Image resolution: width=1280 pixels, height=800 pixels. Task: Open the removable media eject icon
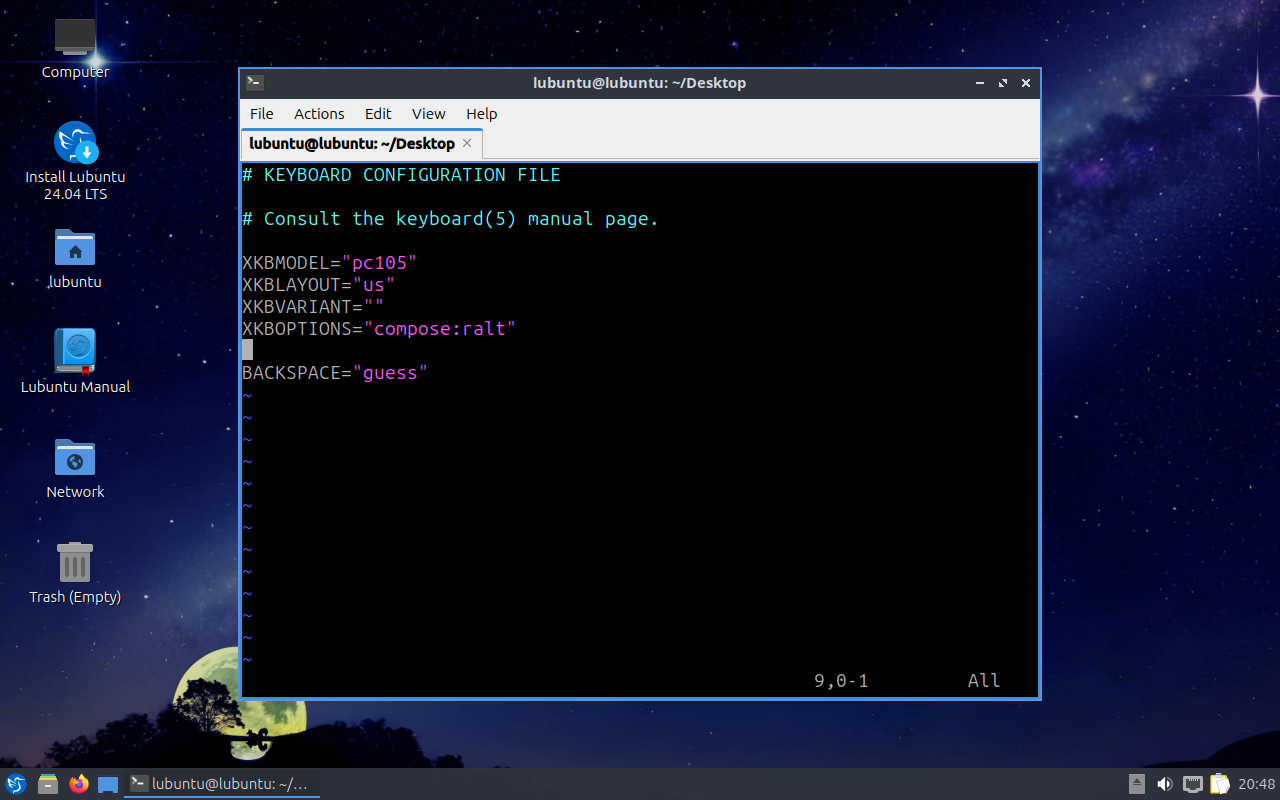click(x=1137, y=784)
